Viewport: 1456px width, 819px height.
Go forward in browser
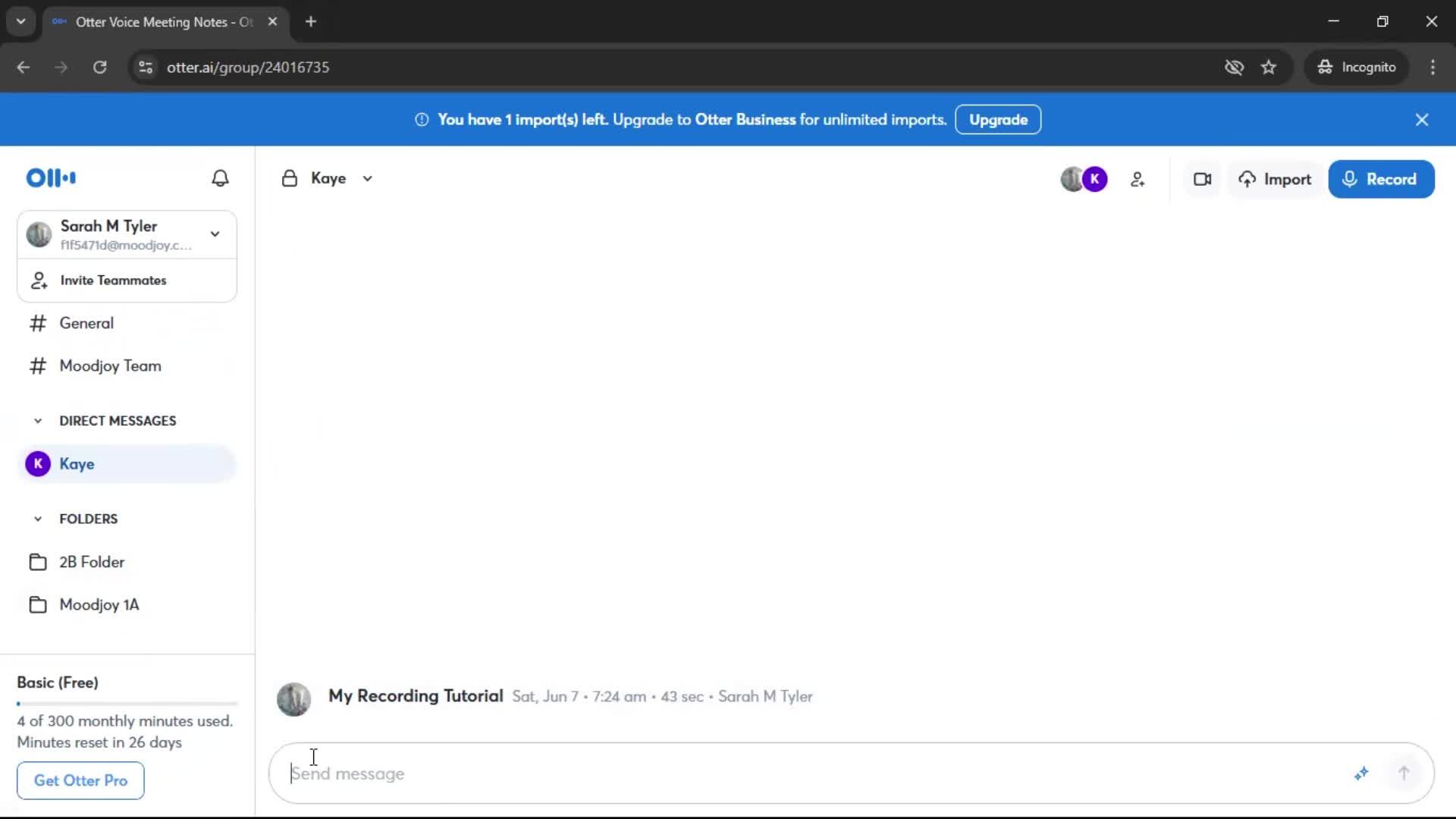[61, 67]
